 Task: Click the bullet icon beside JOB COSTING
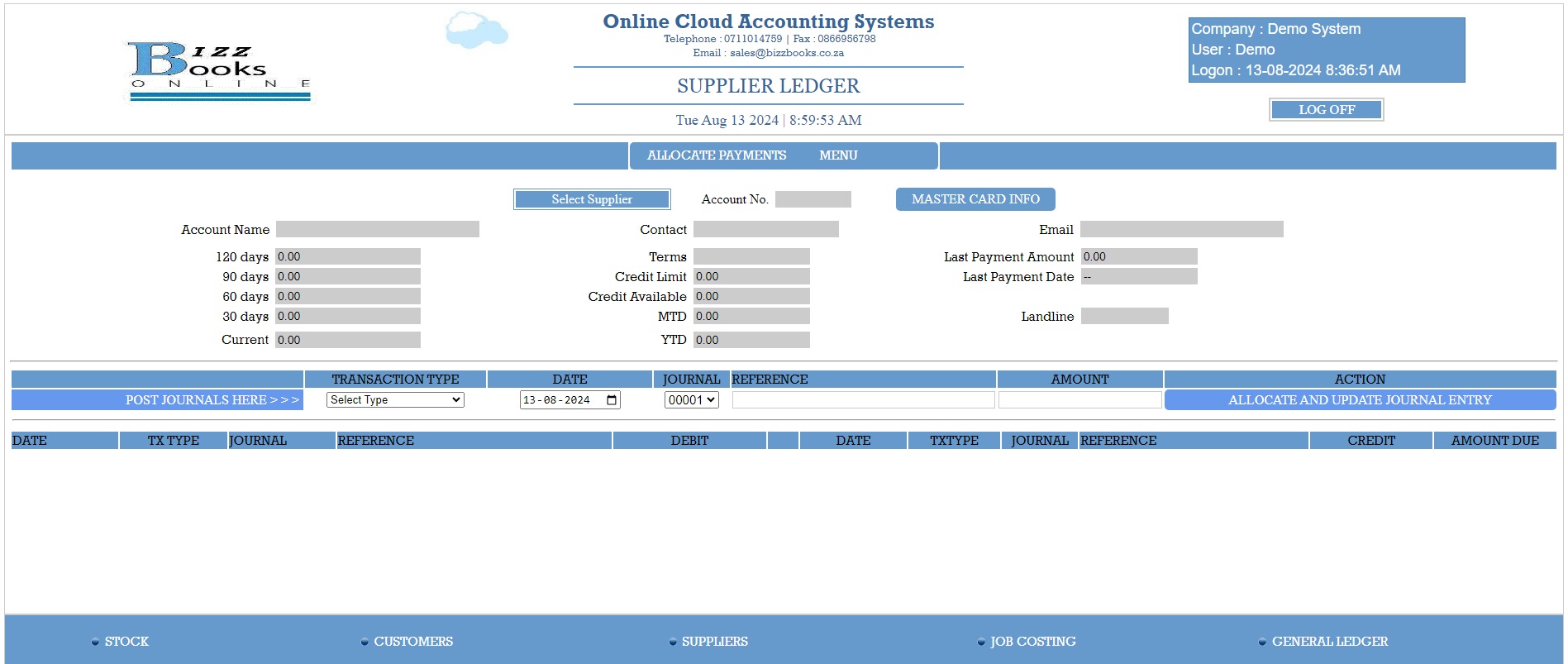[x=981, y=643]
